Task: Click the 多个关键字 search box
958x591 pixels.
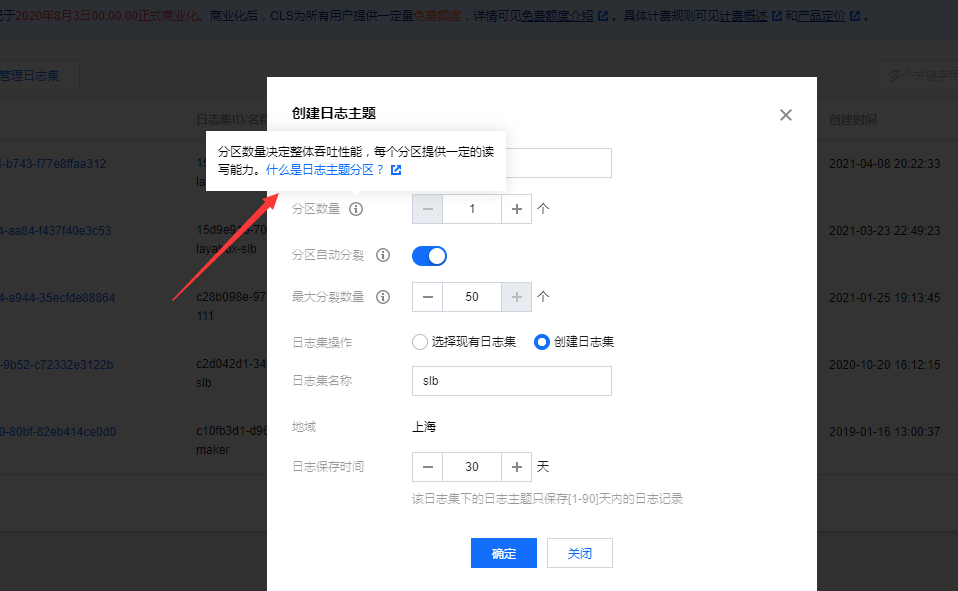Action: click(x=918, y=75)
